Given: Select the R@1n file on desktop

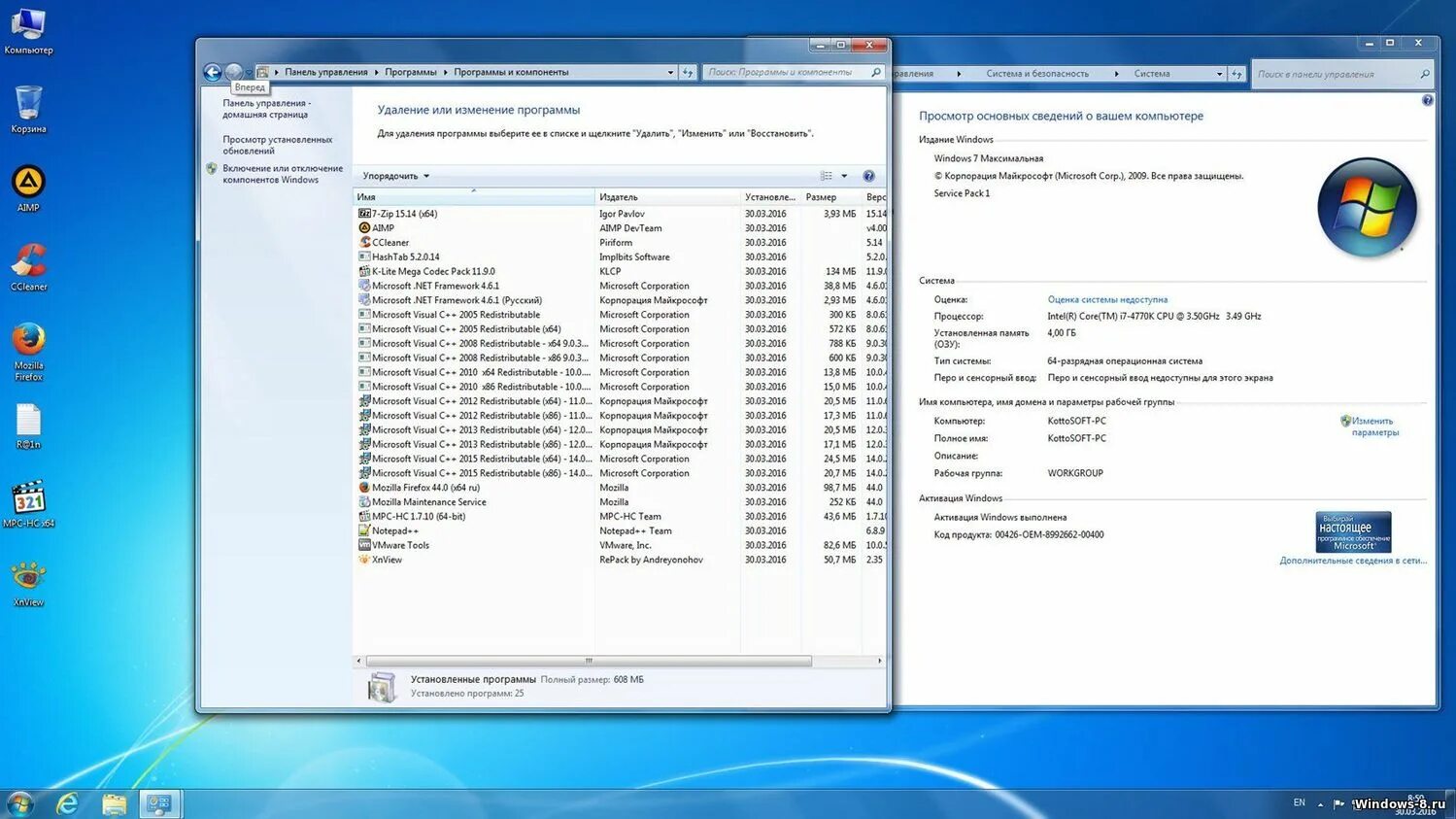Looking at the screenshot, I should [x=28, y=426].
